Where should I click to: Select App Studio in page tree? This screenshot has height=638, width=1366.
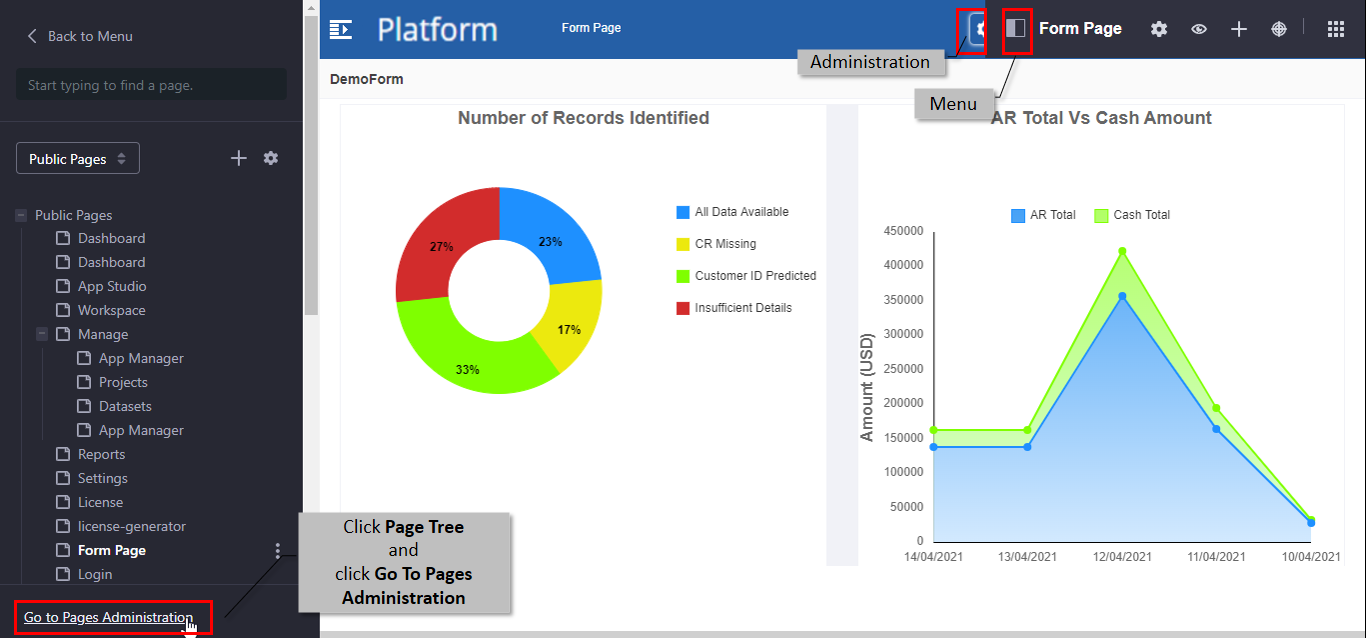[112, 286]
